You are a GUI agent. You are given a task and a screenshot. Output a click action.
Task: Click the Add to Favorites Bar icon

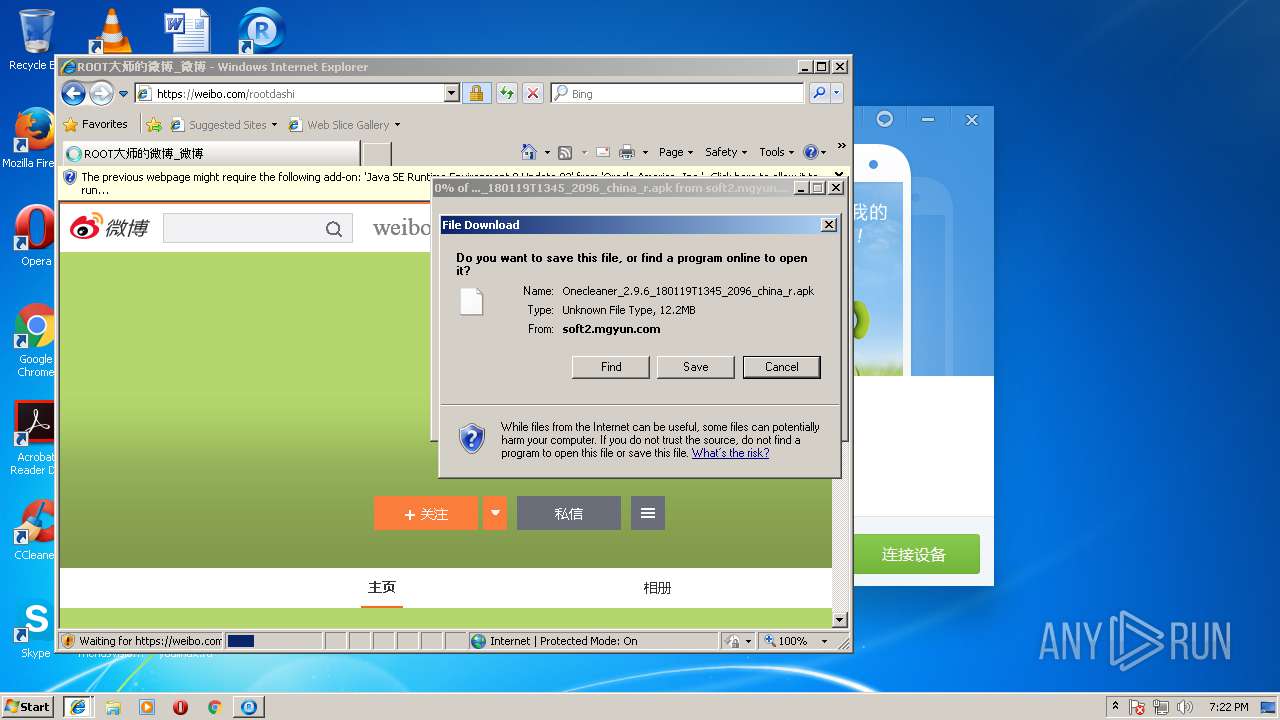[x=153, y=125]
